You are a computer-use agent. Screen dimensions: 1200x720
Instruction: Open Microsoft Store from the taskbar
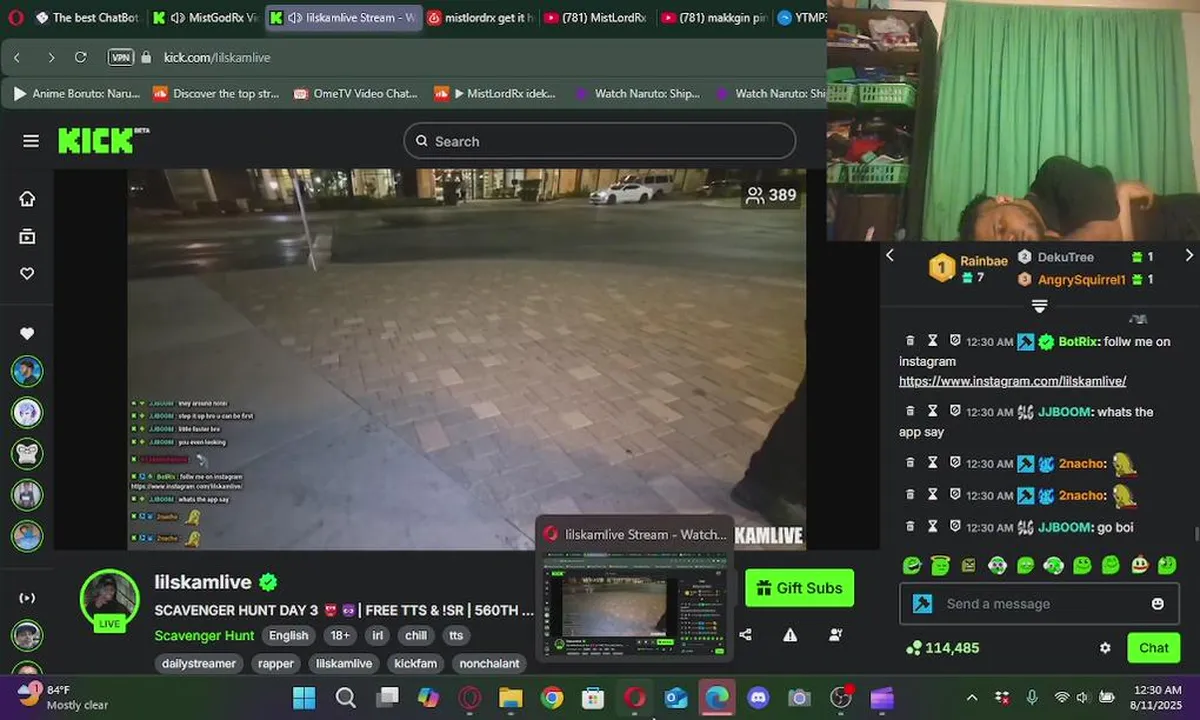593,698
